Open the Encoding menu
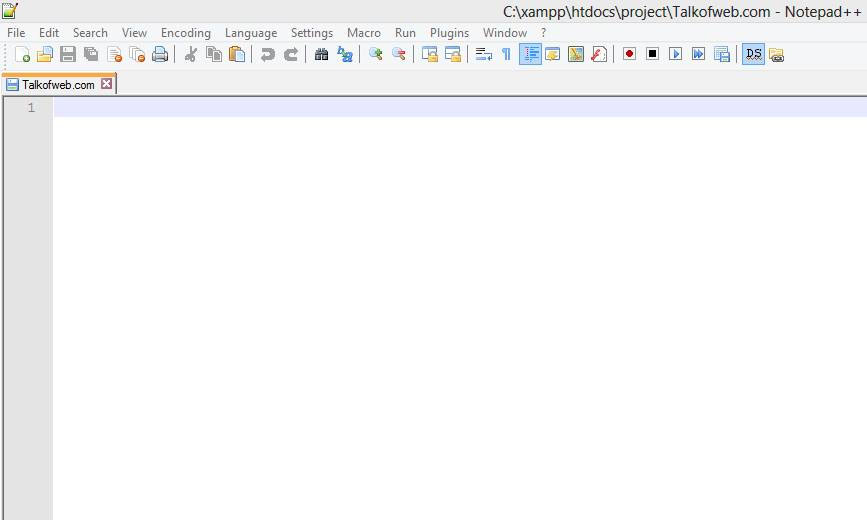The height and width of the screenshot is (520, 867). pyautogui.click(x=185, y=33)
